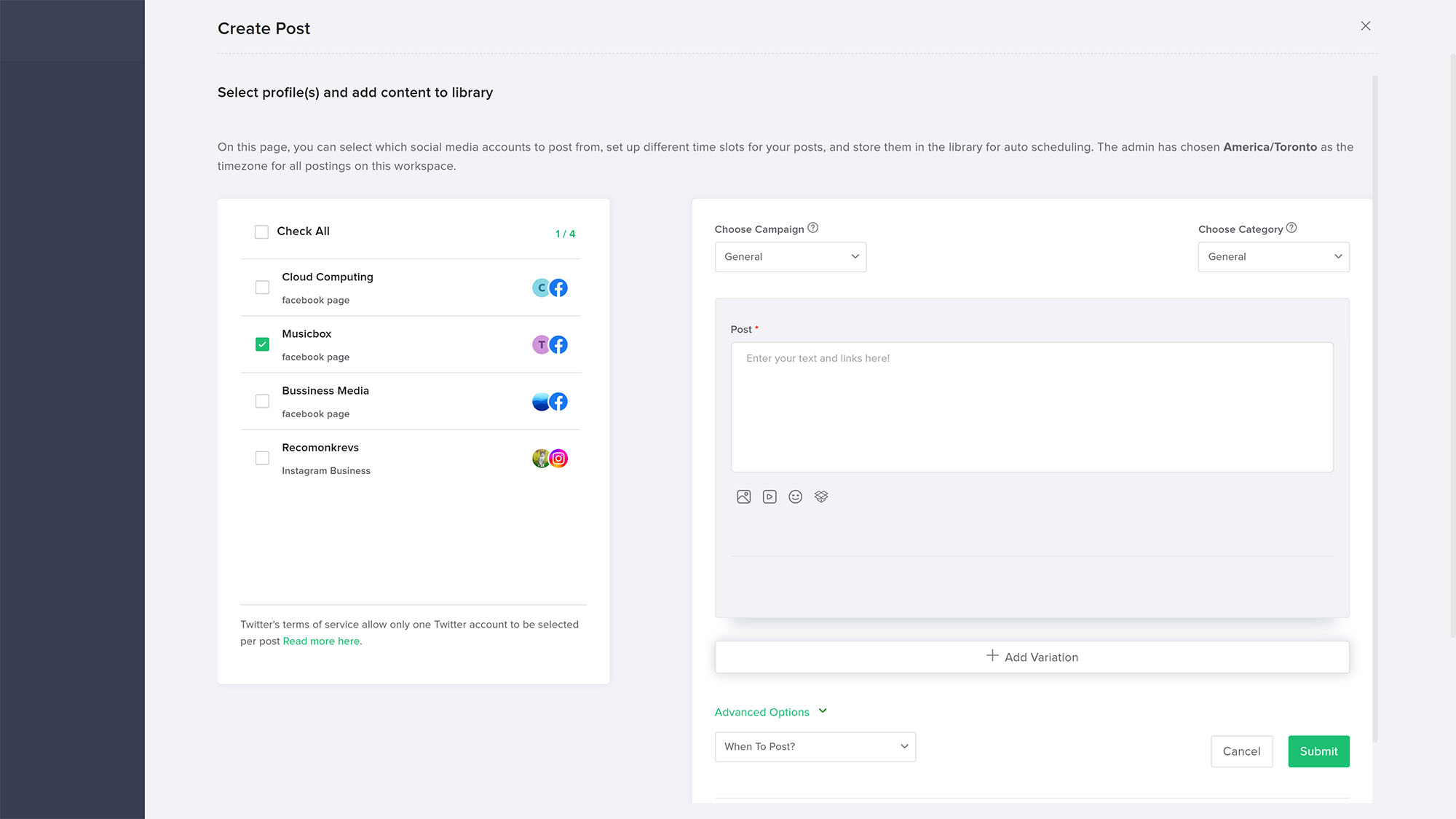
Task: Tick the Cloud Computing checkbox
Action: point(262,288)
